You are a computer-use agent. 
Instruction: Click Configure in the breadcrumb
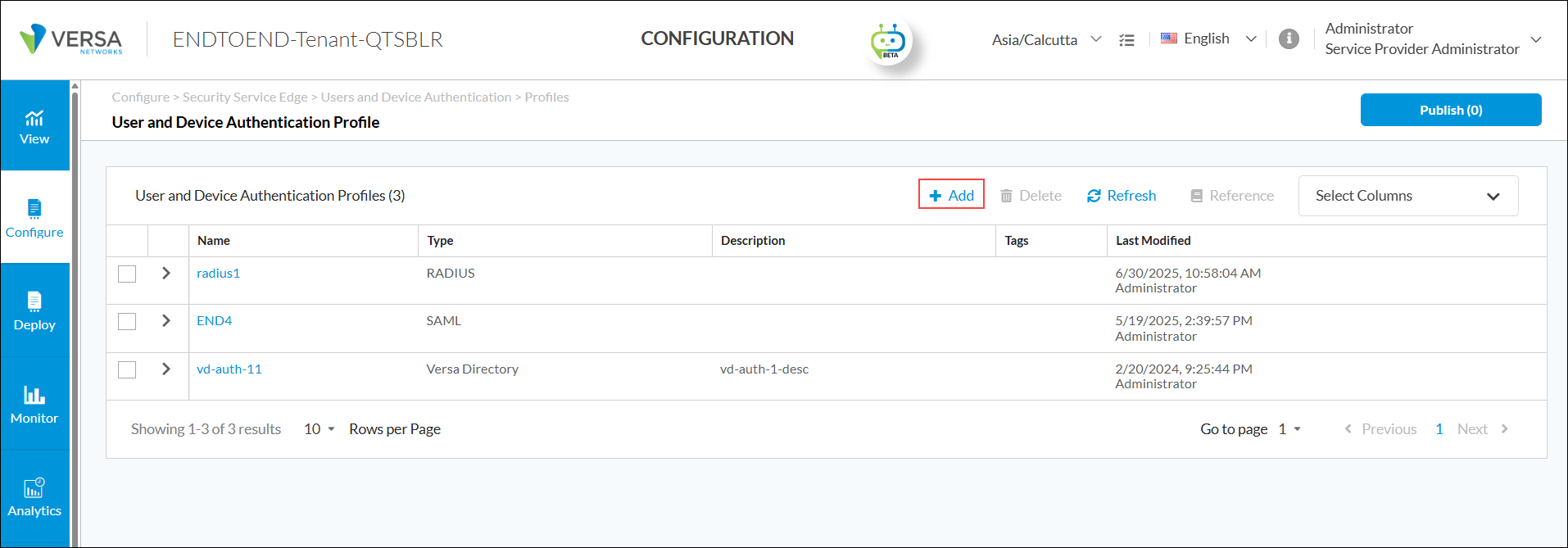pos(140,97)
